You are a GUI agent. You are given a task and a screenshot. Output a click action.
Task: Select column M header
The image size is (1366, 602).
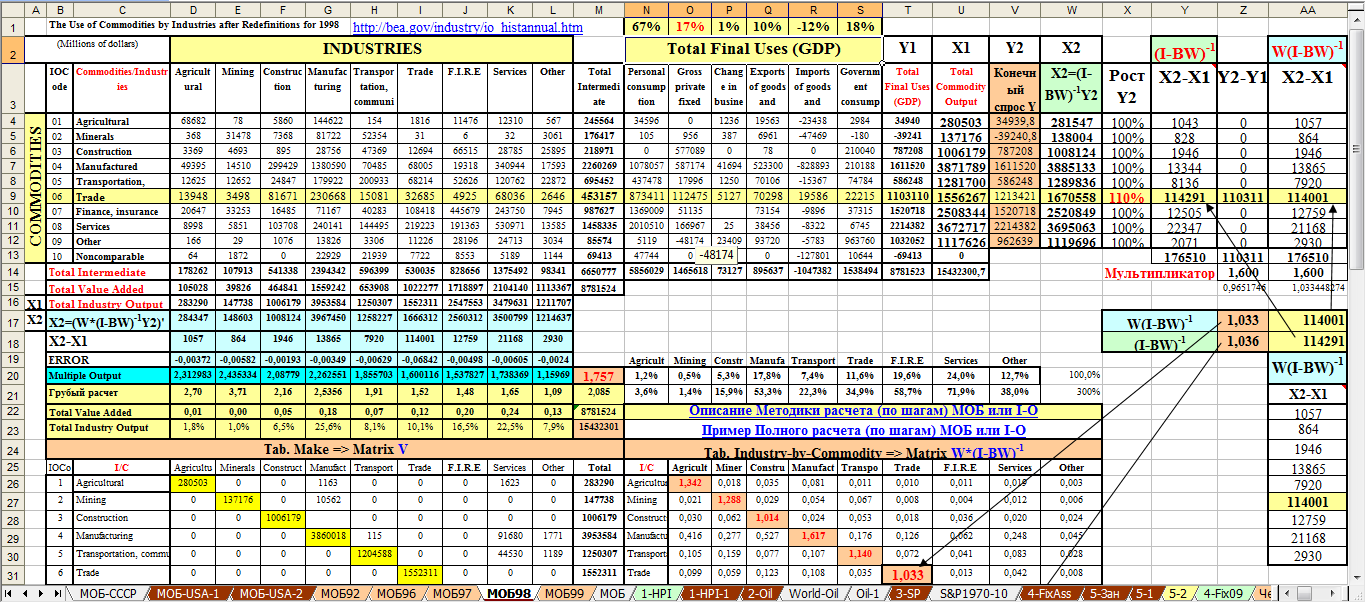click(599, 9)
